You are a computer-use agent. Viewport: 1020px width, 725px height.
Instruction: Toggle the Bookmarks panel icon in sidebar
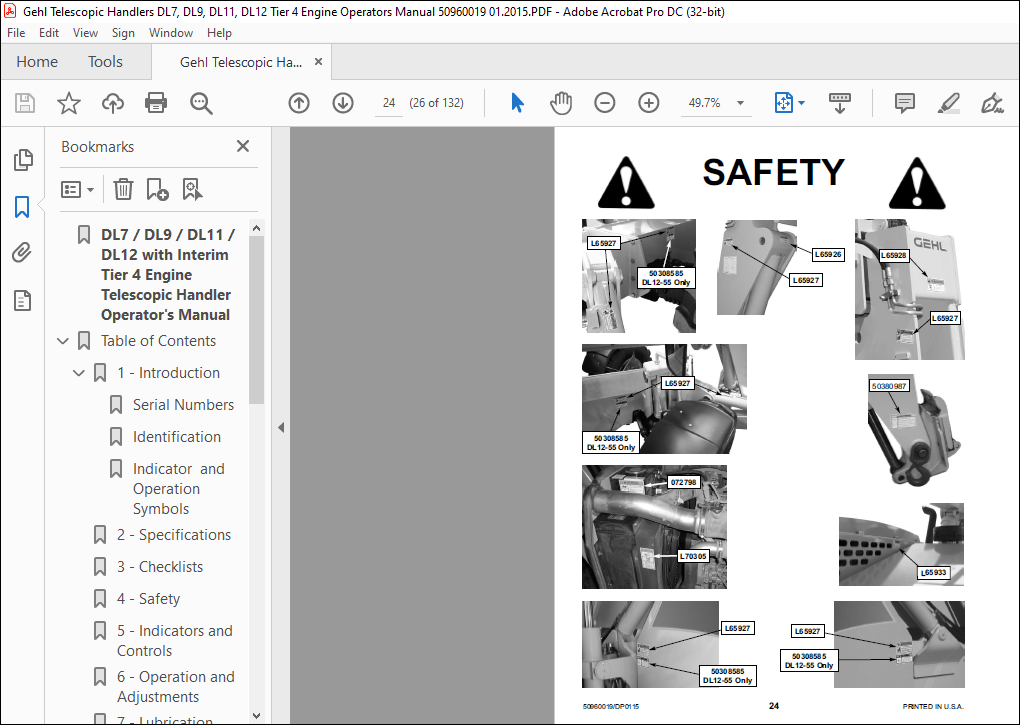click(22, 207)
